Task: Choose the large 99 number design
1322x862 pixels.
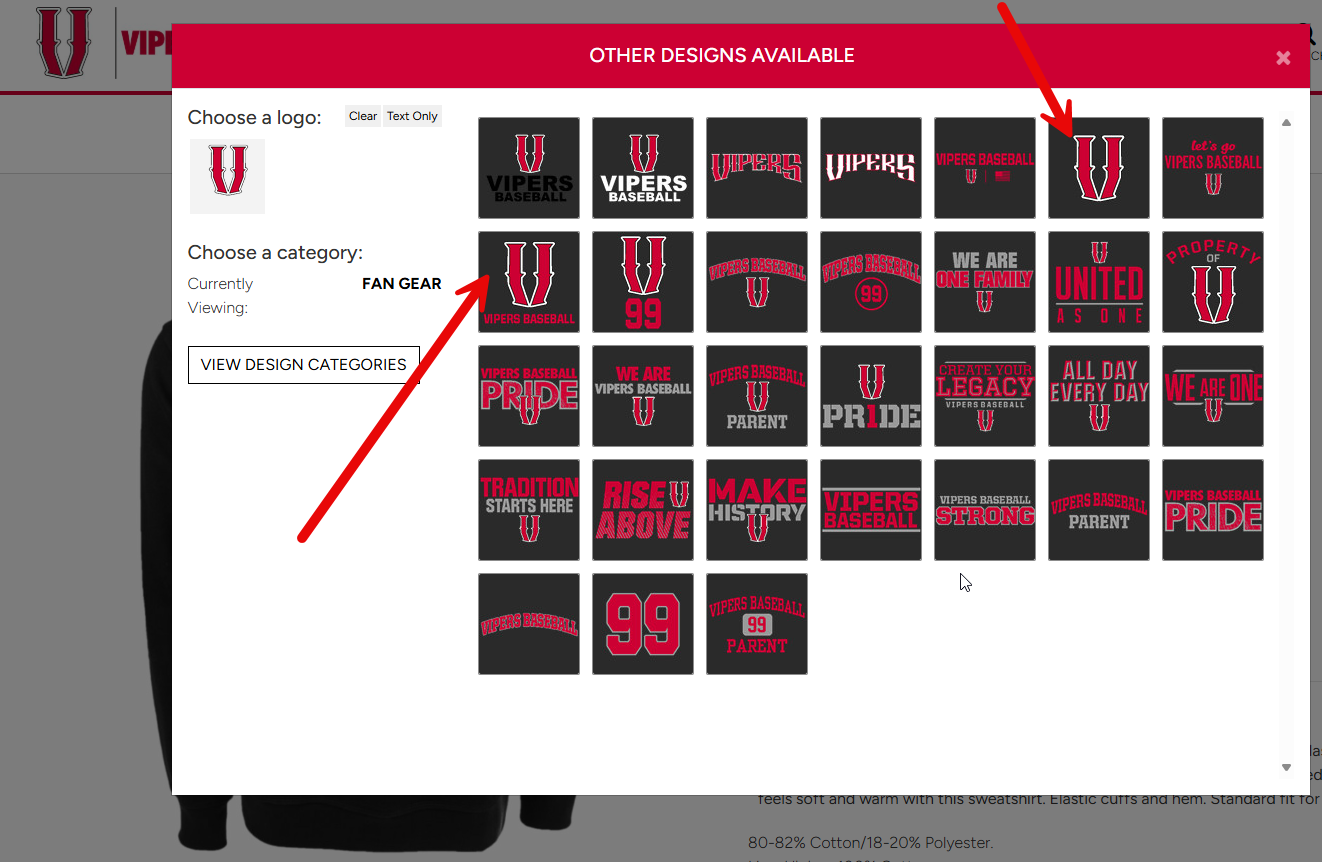Action: tap(643, 624)
